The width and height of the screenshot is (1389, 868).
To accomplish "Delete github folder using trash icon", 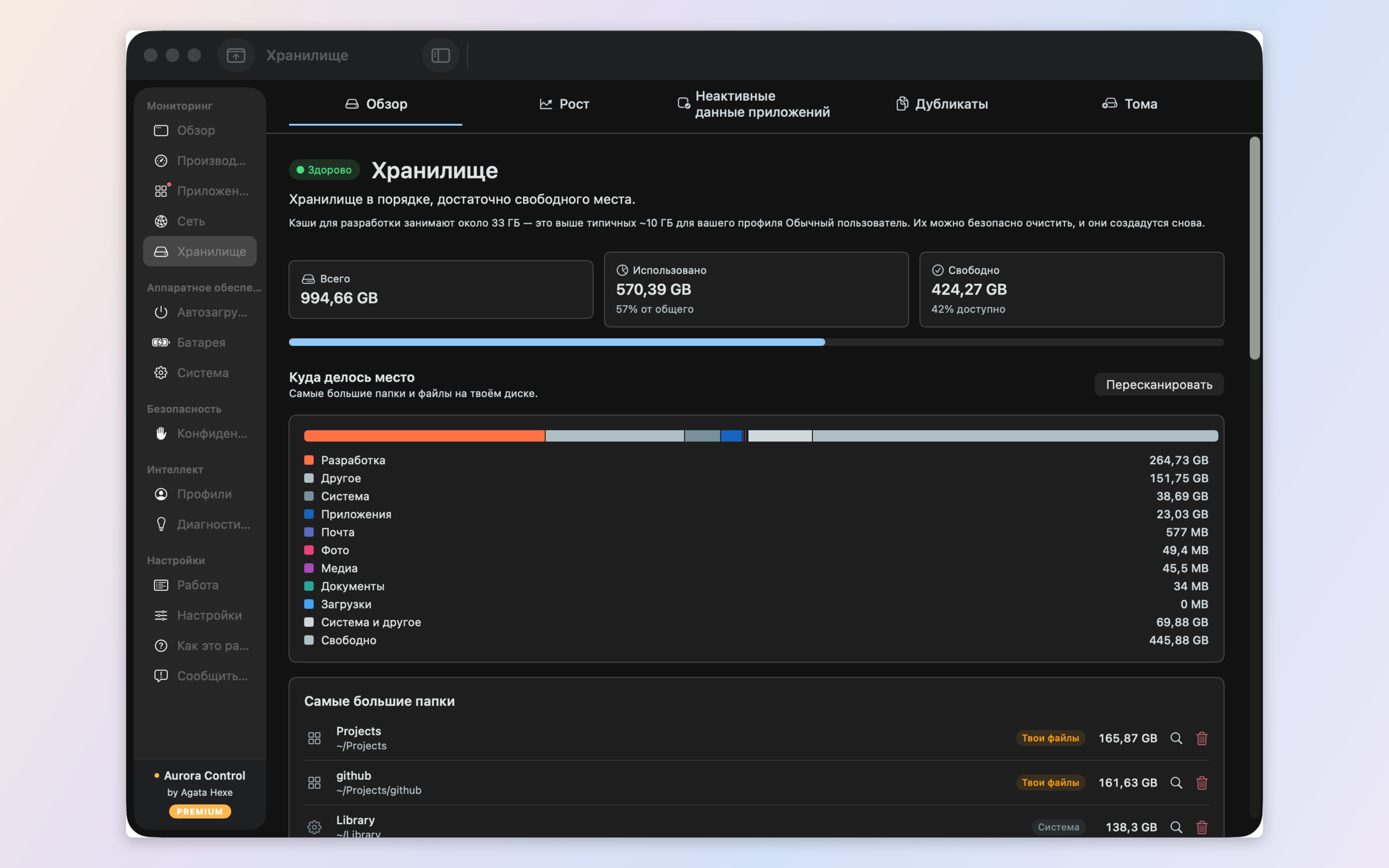I will point(1202,783).
